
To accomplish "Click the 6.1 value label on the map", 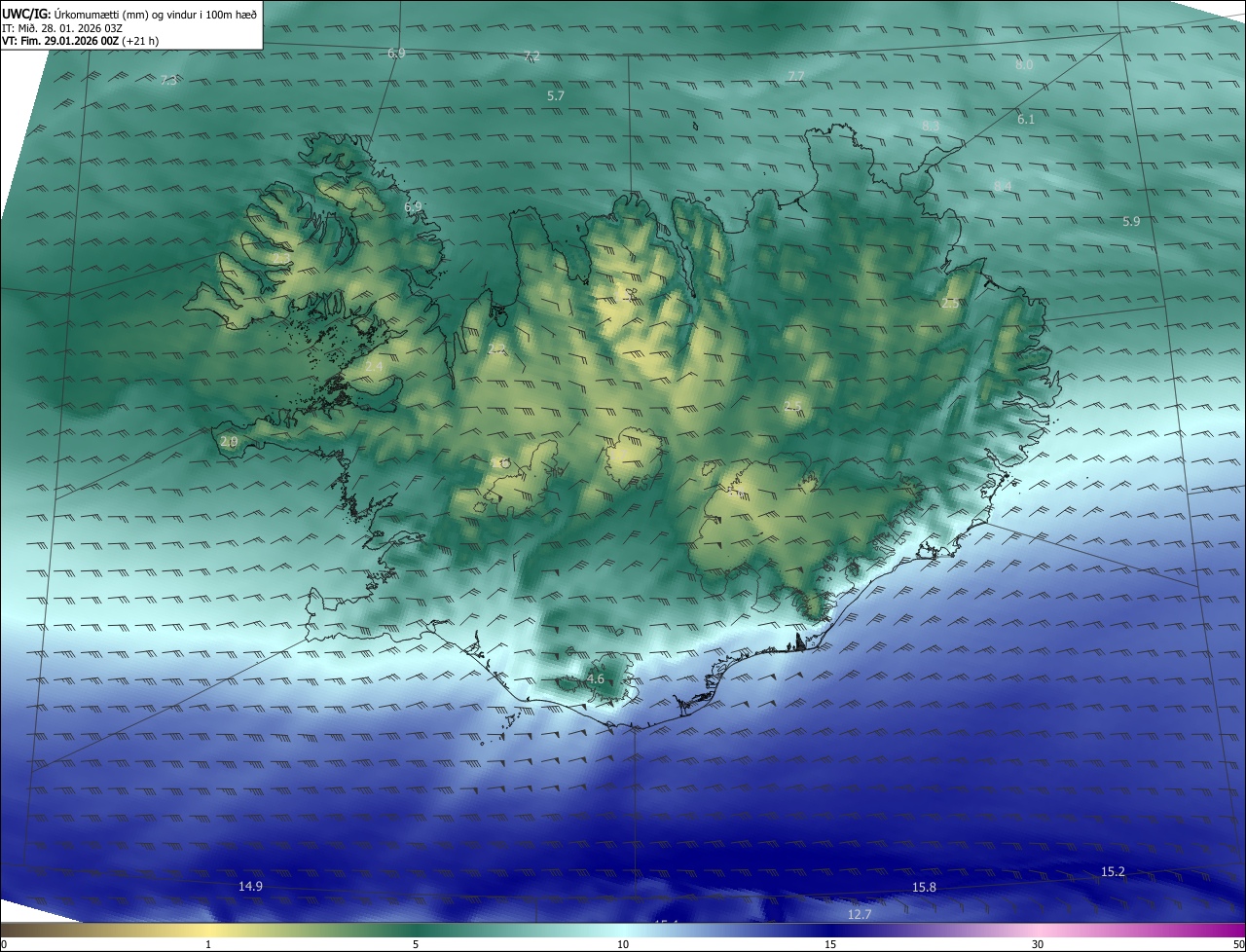I will coord(1026,119).
